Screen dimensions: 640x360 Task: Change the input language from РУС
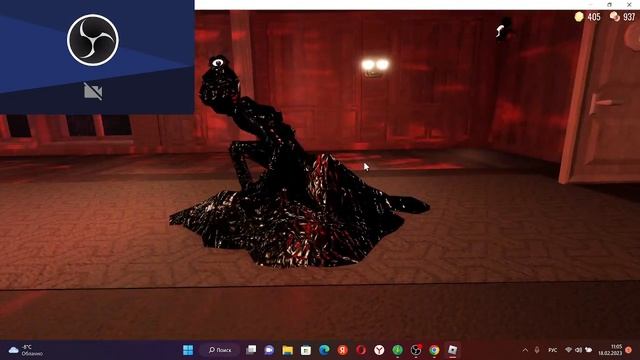[553, 350]
